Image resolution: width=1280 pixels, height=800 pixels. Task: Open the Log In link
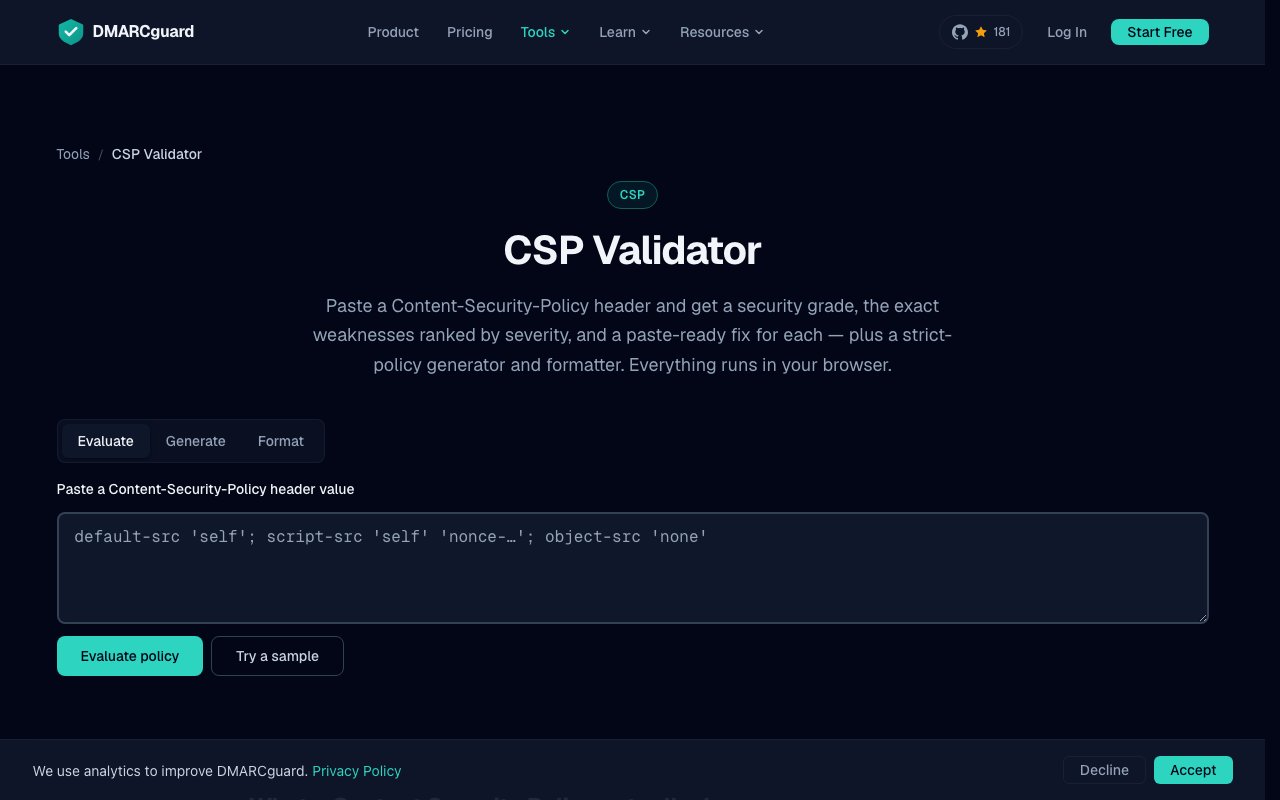click(1067, 32)
